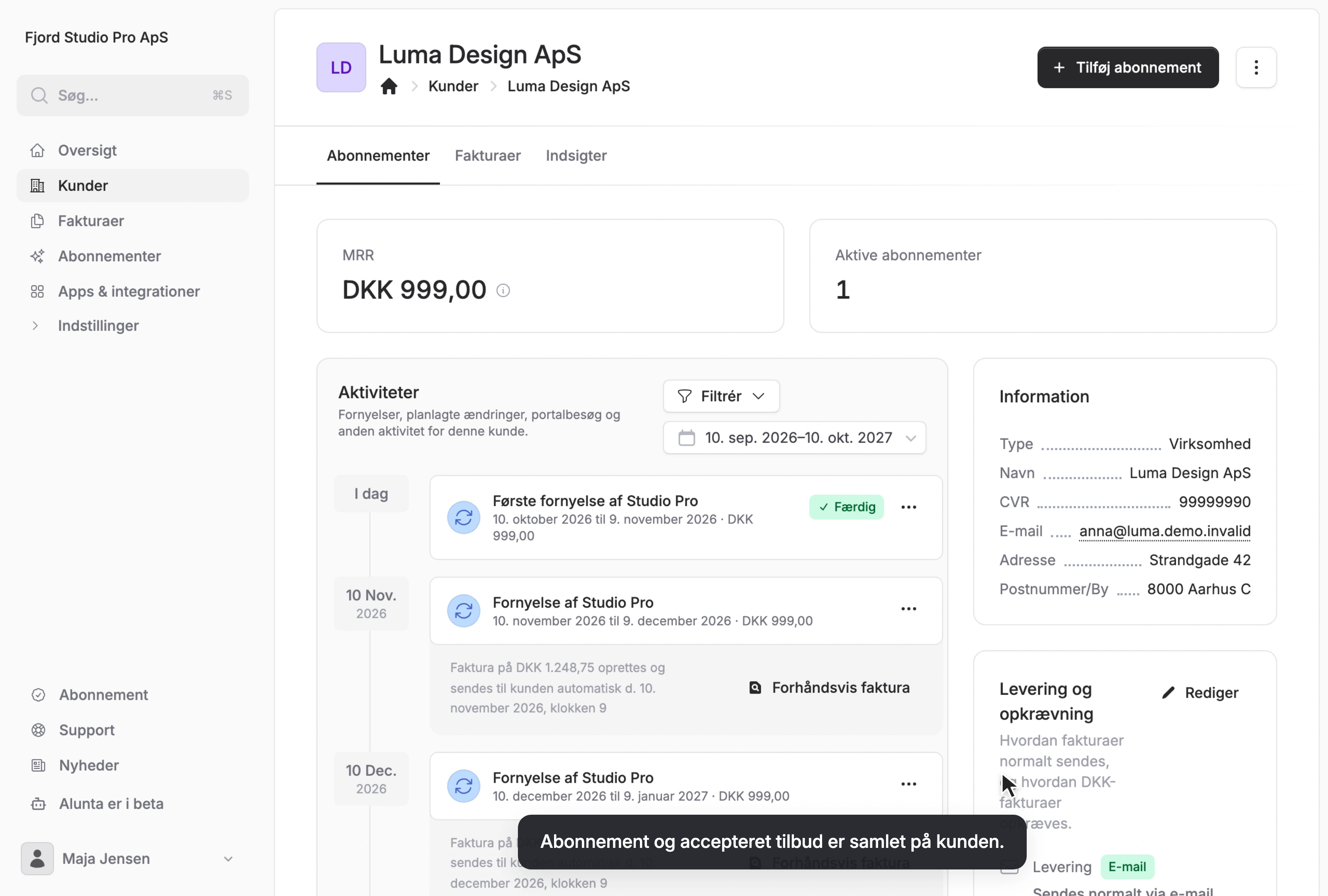Open options for 10 Nov. Fornyelse row
1328x896 pixels.
(x=908, y=609)
